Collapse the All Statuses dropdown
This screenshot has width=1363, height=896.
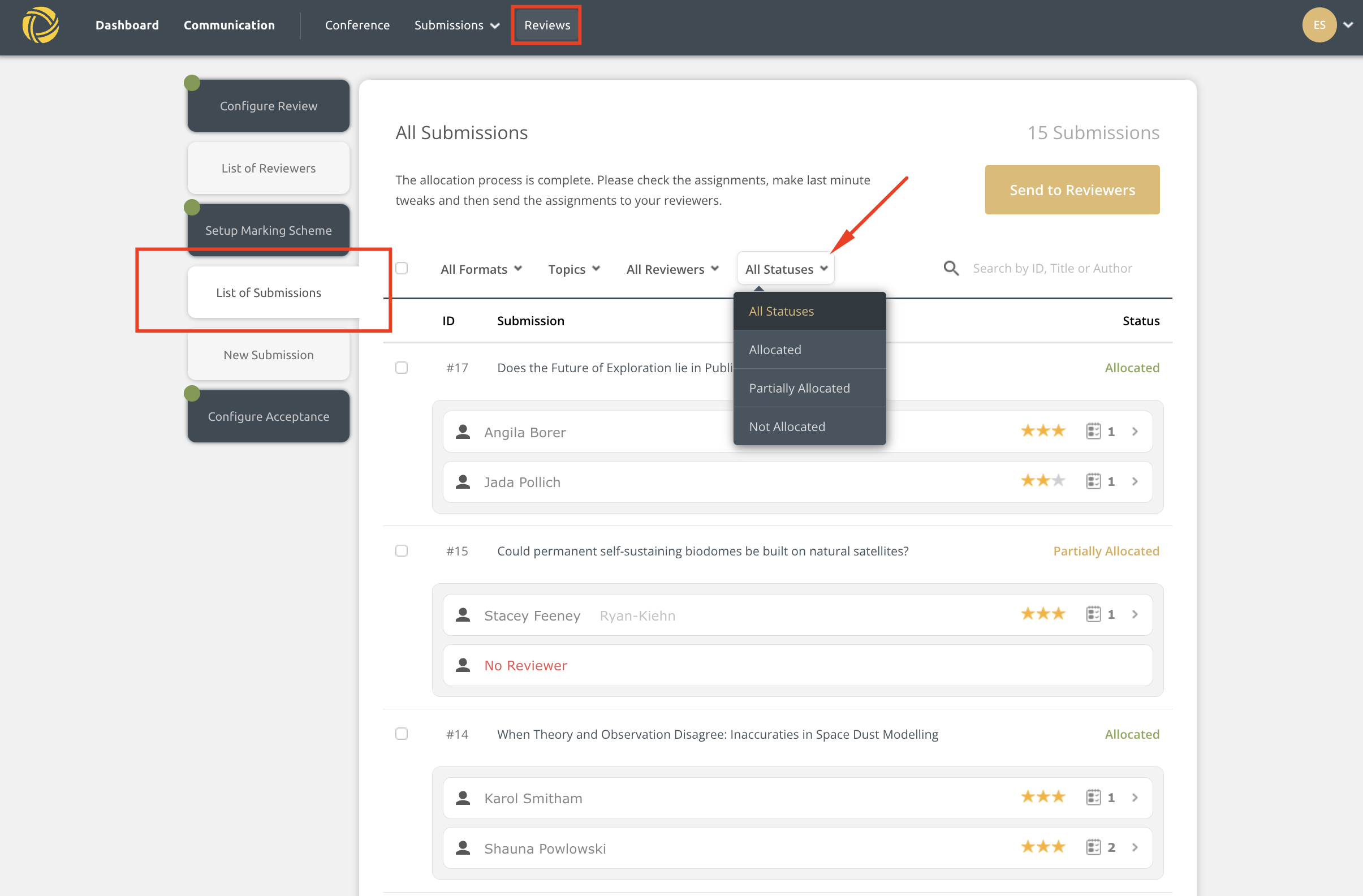786,269
